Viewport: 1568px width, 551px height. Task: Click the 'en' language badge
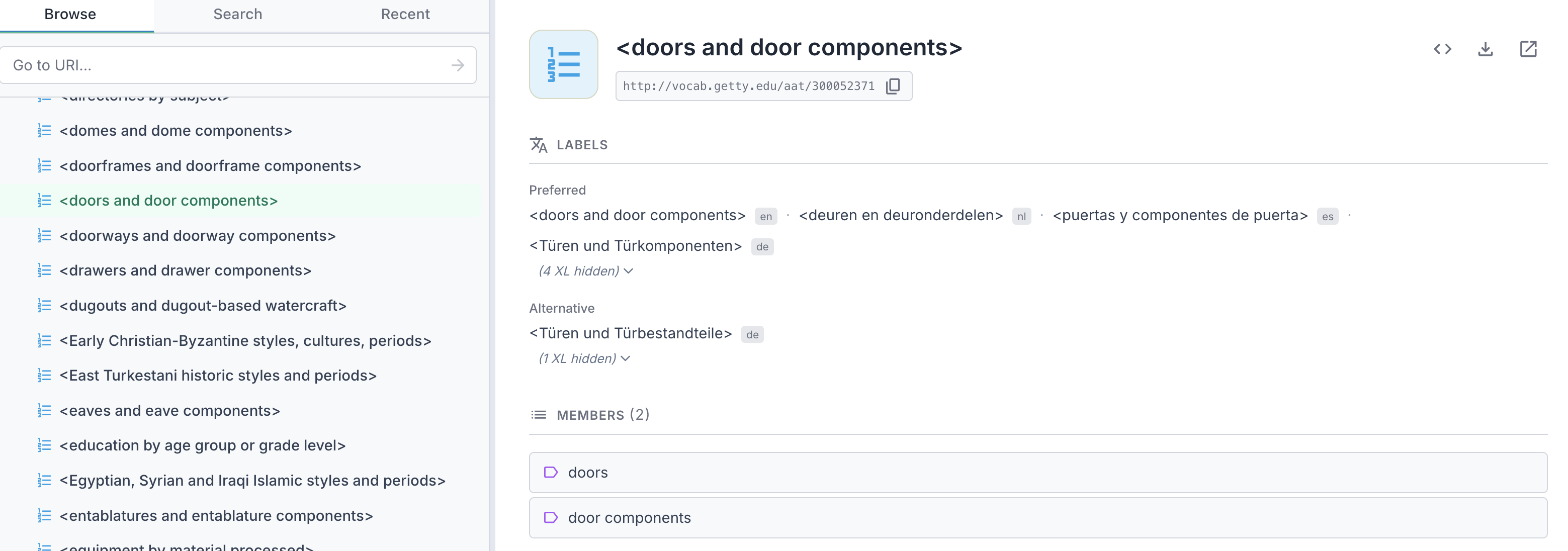point(766,216)
